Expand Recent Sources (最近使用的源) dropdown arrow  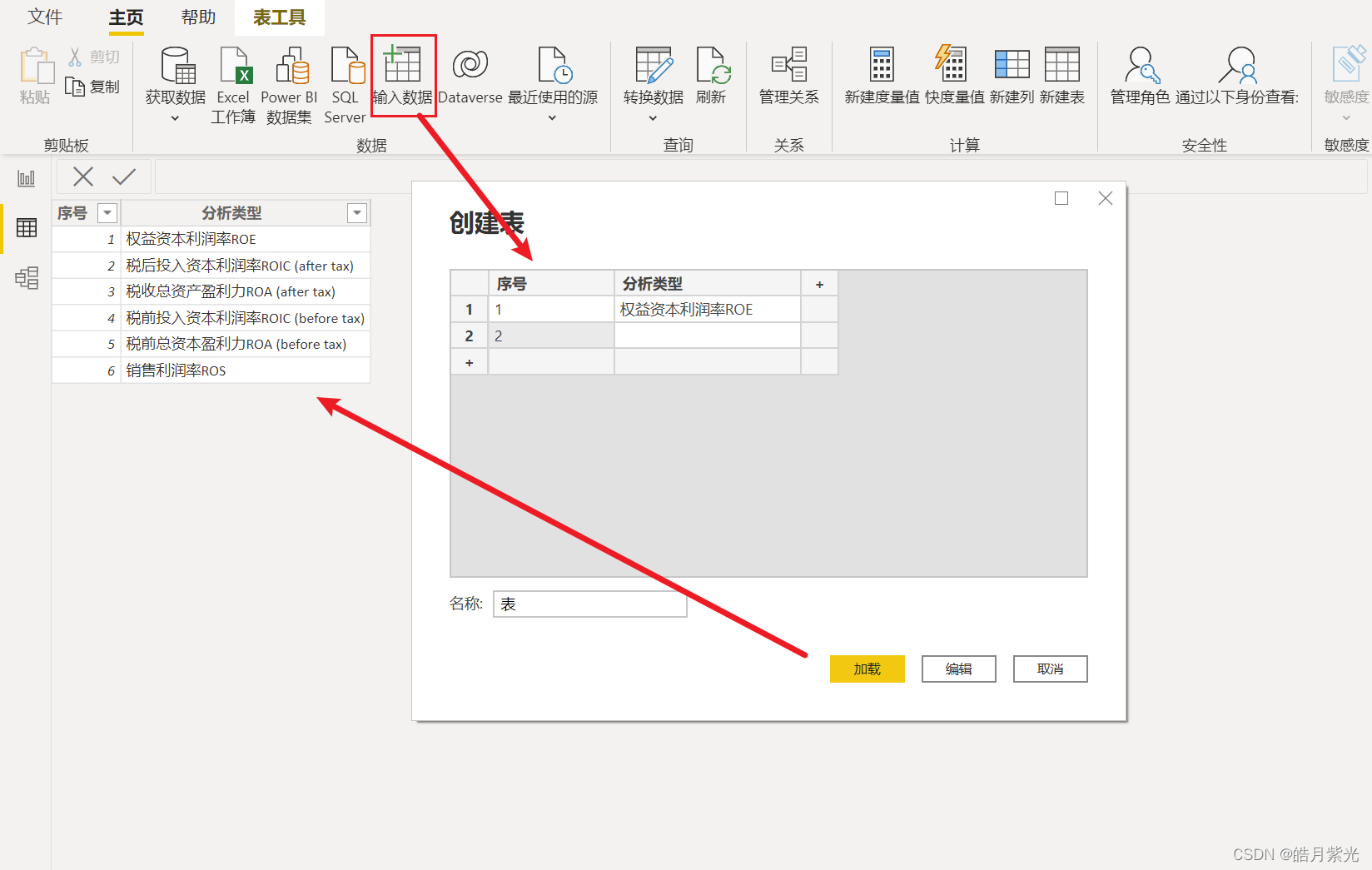pyautogui.click(x=552, y=119)
